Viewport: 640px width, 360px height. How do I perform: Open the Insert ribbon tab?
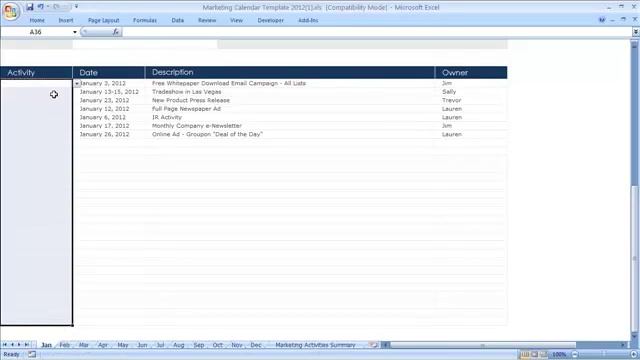[66, 20]
